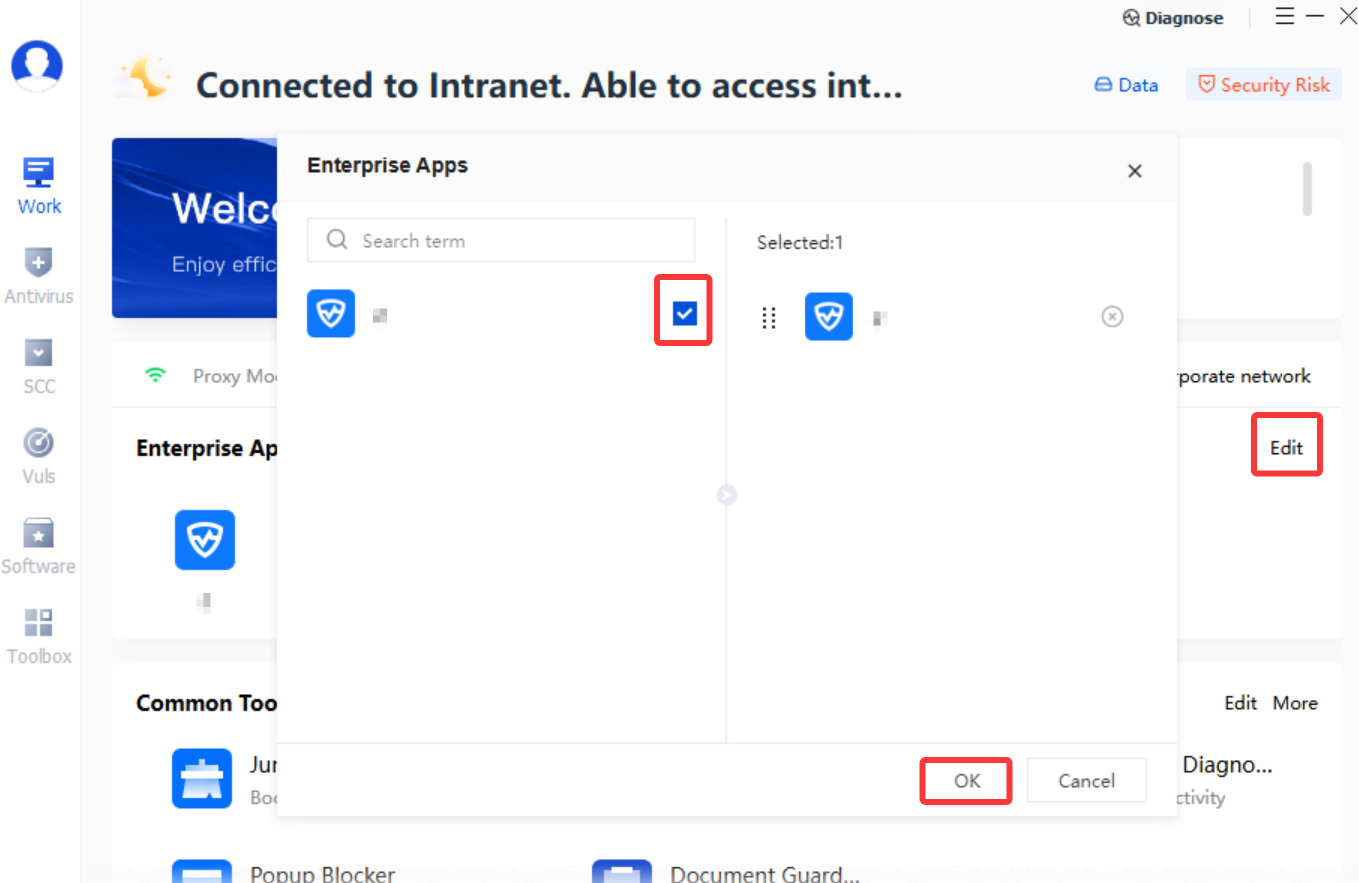Screen dimensions: 1359x883
Task: Confirm selection with OK button
Action: click(967, 781)
